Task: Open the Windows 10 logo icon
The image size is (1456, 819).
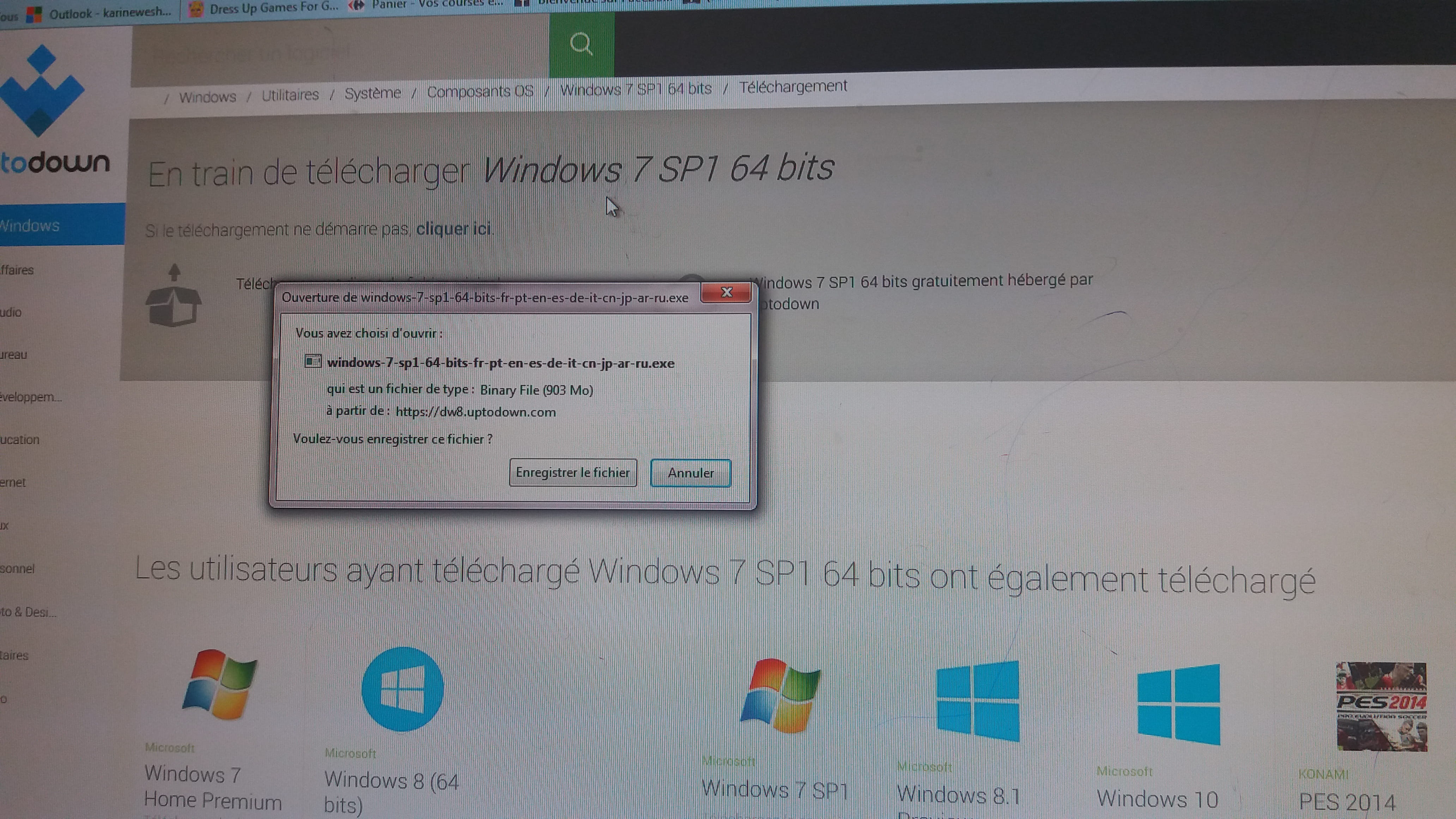Action: click(x=1178, y=704)
